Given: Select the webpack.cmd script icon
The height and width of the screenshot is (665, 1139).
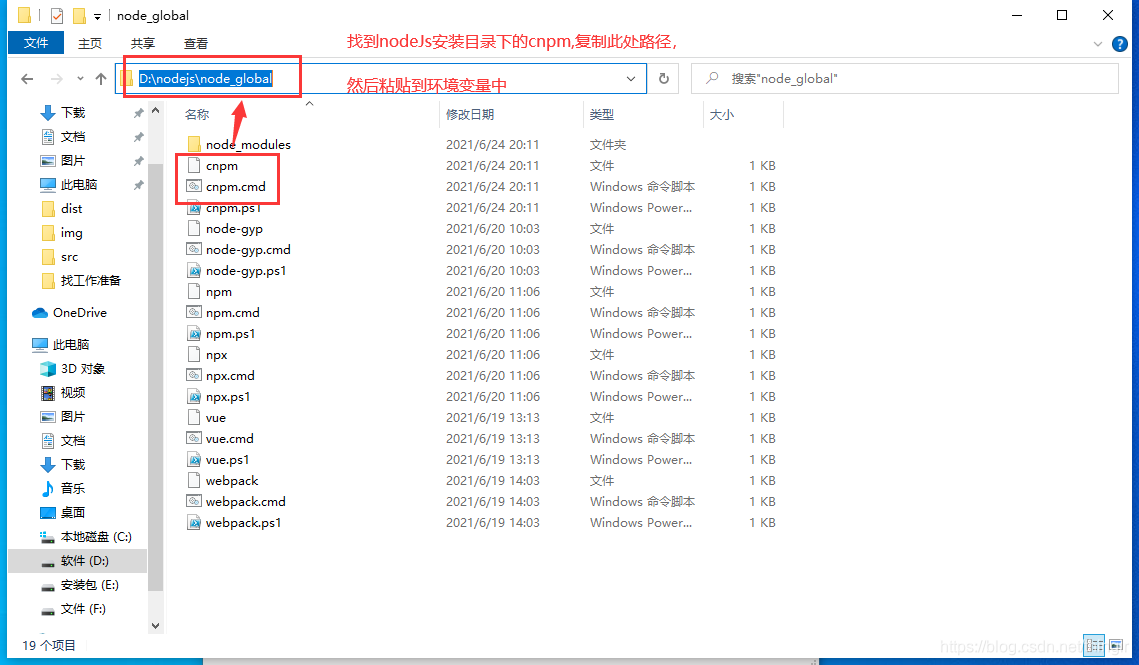Looking at the screenshot, I should tap(194, 502).
